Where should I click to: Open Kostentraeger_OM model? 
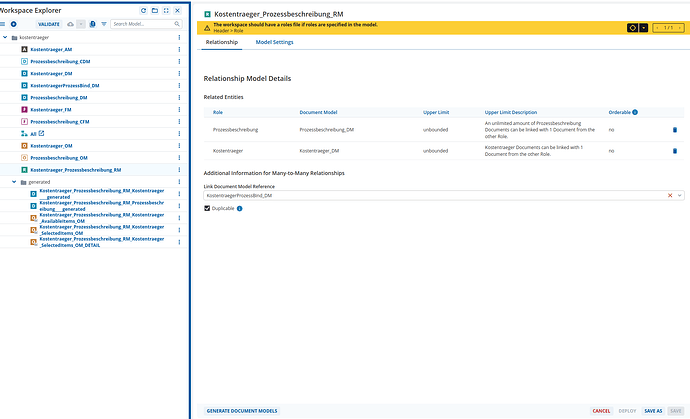(51, 146)
